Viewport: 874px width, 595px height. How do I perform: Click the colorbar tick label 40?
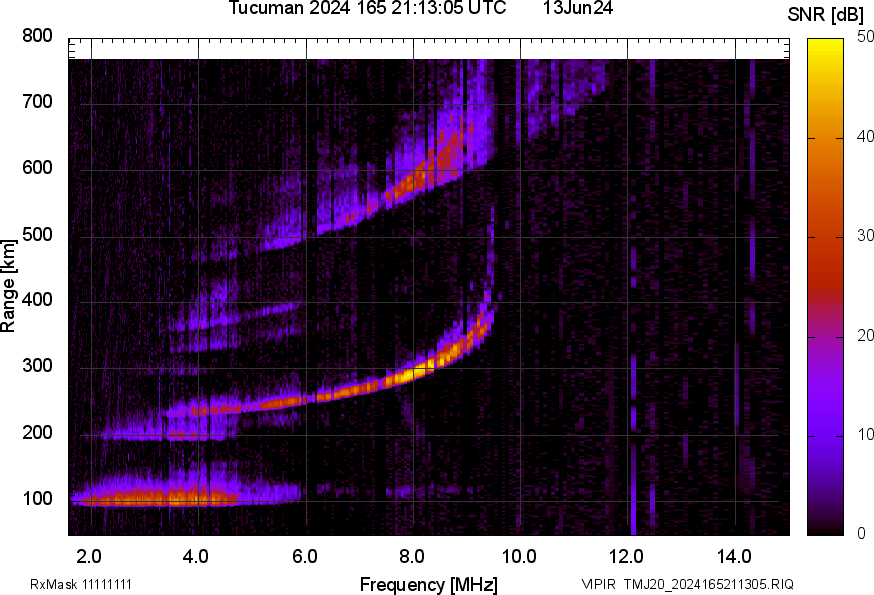coord(865,137)
